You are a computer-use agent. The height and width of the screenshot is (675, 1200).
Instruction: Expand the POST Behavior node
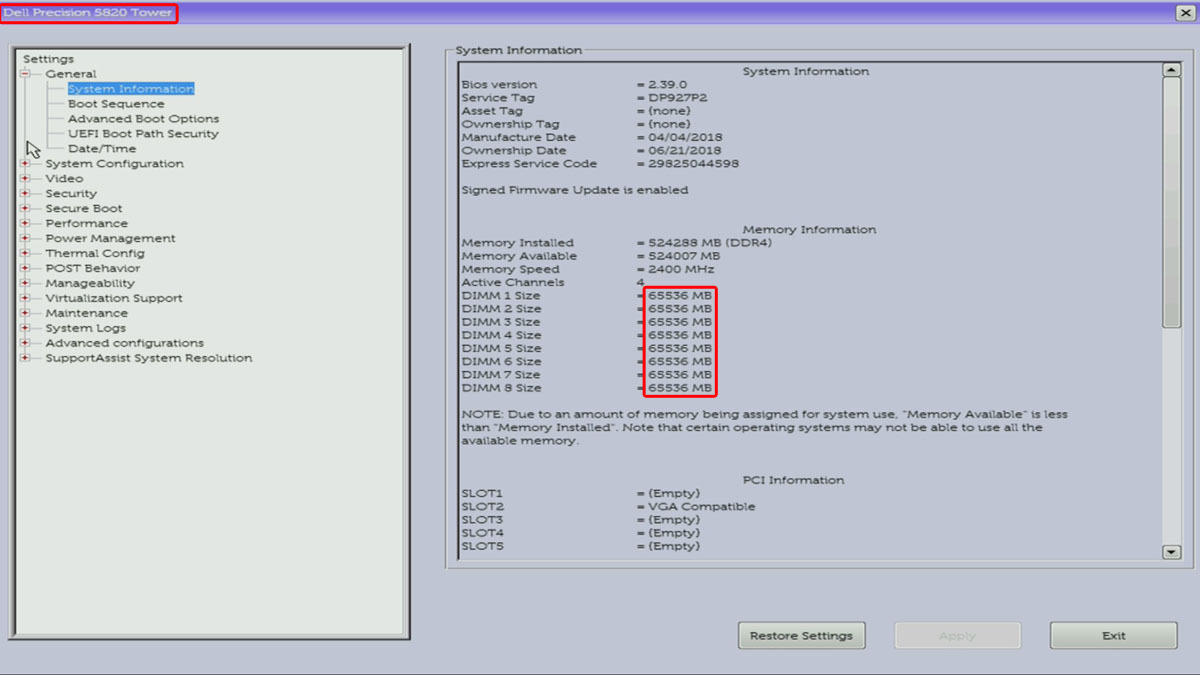click(25, 269)
